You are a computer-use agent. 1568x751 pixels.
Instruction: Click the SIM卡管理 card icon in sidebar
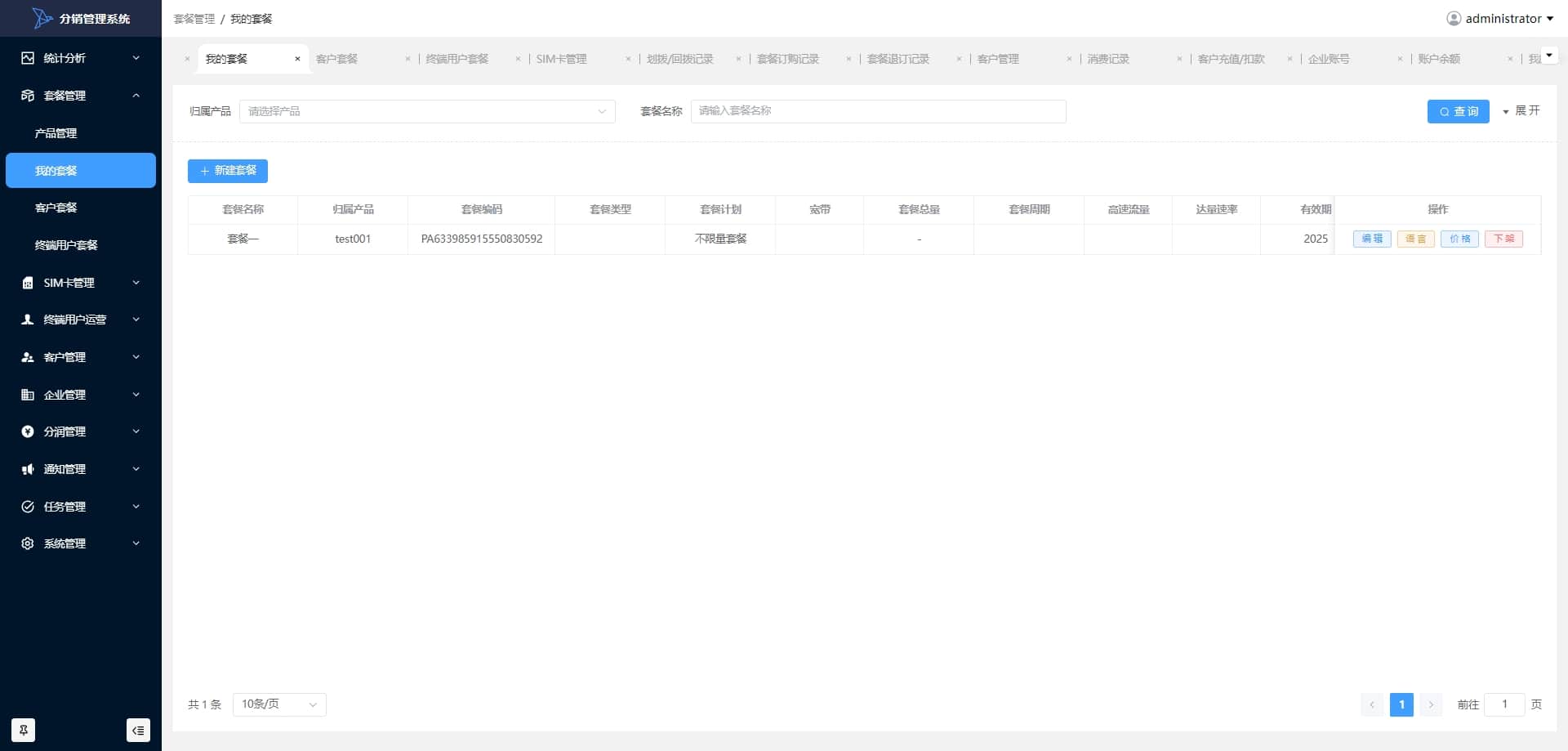[28, 283]
